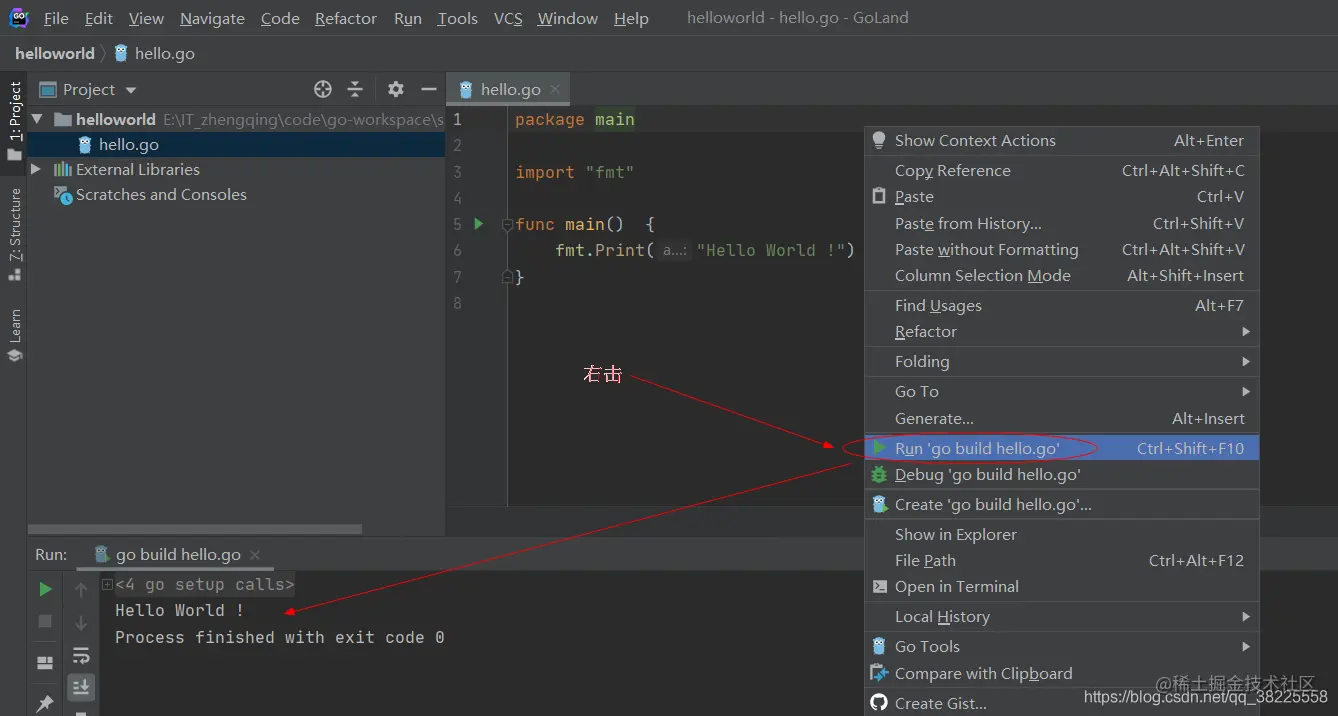
Task: Click the locate/scroll-from-source target icon
Action: [323, 89]
